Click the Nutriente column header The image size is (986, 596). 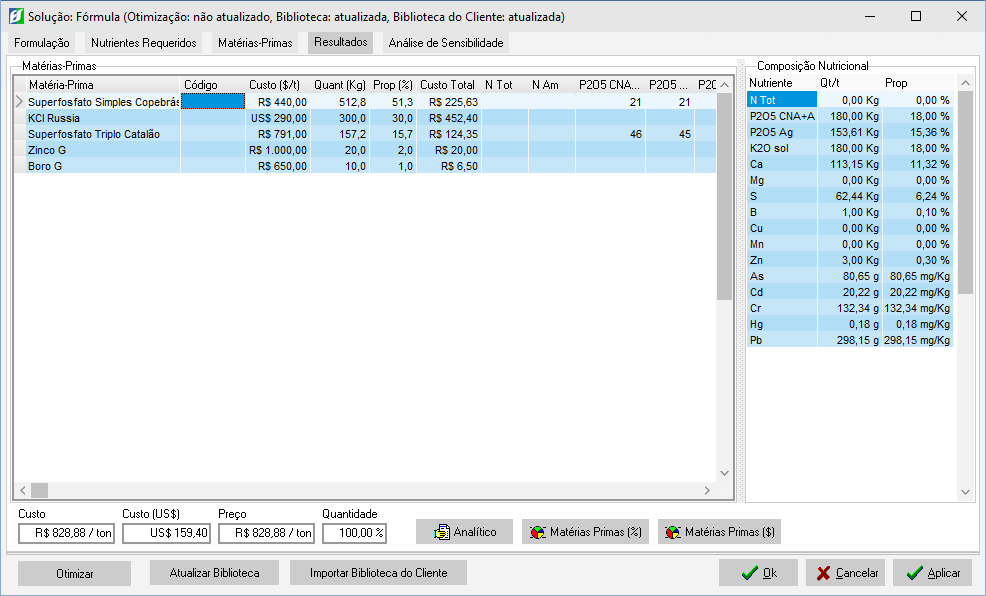click(x=782, y=83)
